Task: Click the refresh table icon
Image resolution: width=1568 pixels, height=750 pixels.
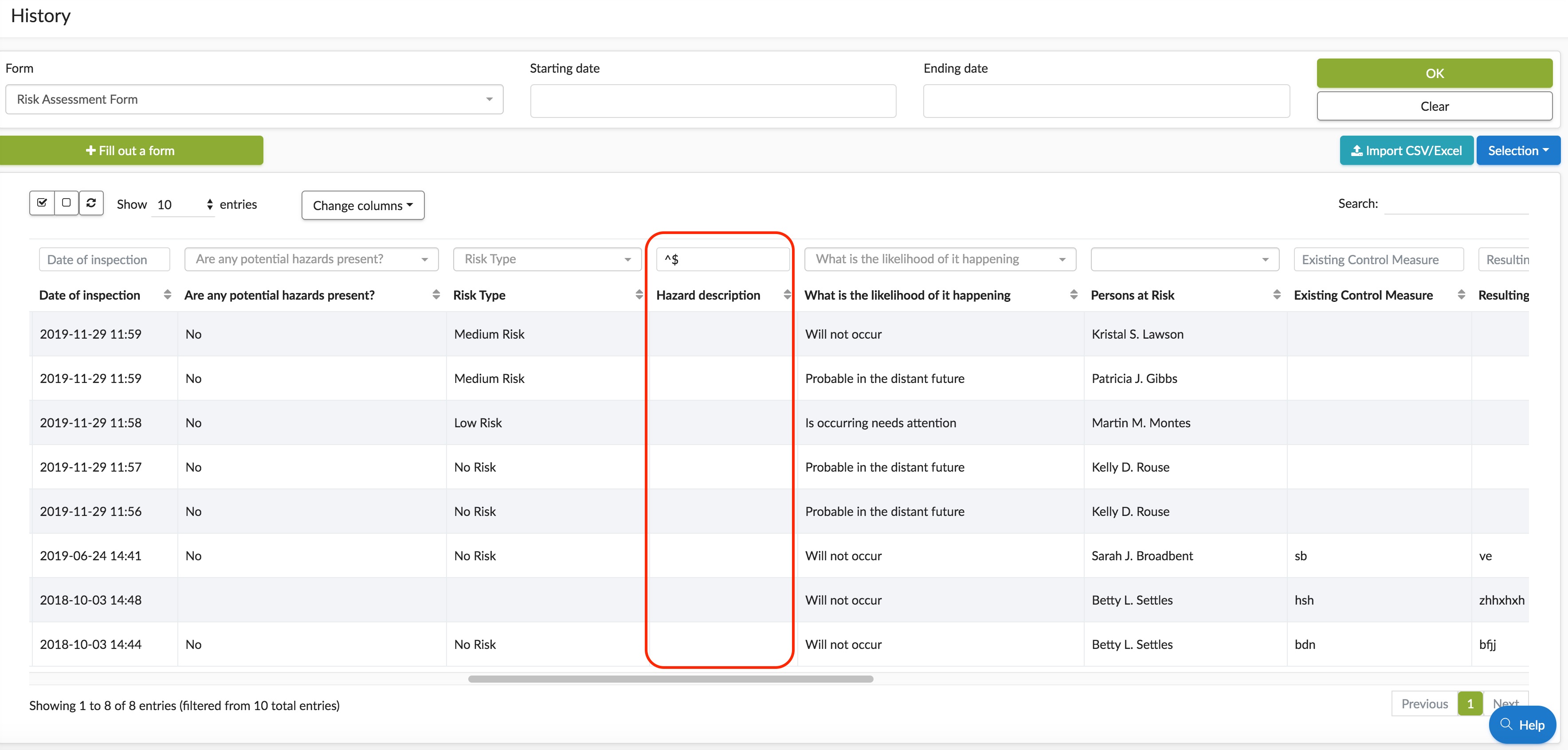Action: 91,203
